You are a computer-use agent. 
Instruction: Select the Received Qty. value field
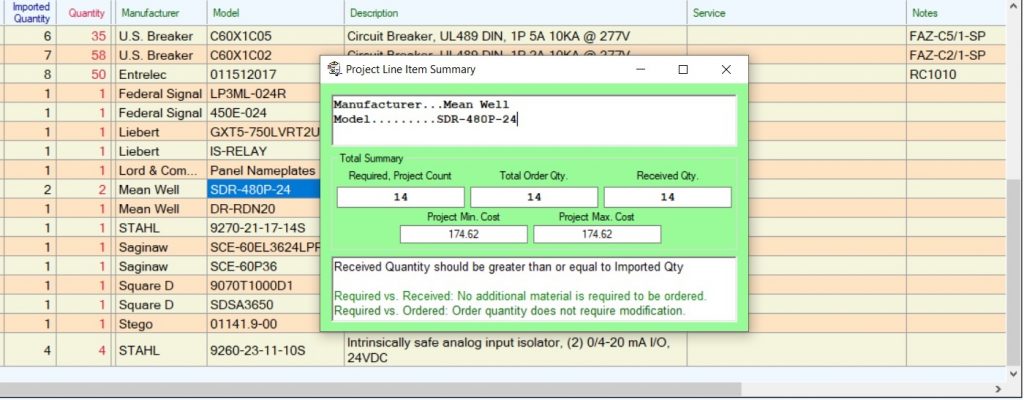tap(666, 198)
